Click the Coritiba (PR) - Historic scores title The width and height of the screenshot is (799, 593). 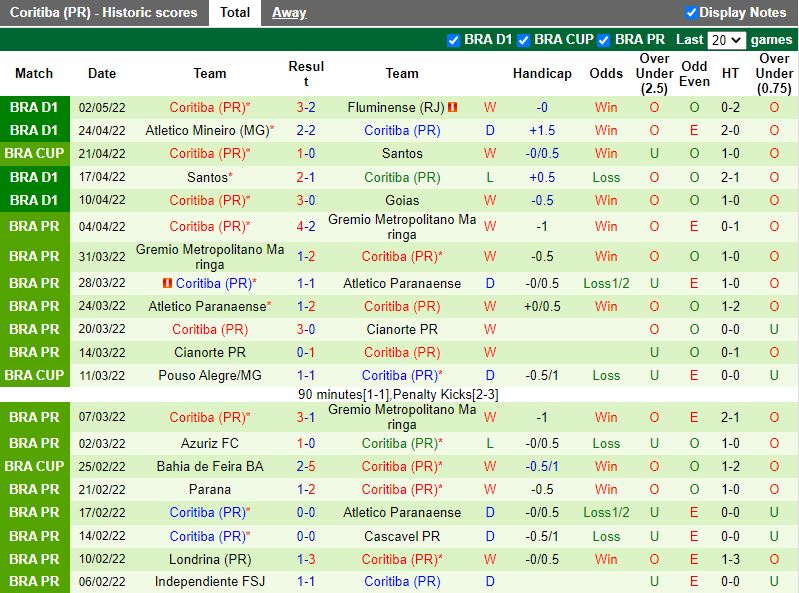103,13
